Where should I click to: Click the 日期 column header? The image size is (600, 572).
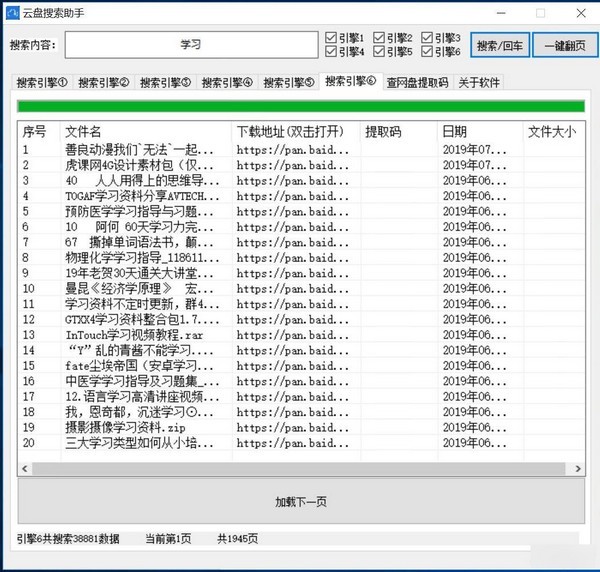tap(480, 132)
